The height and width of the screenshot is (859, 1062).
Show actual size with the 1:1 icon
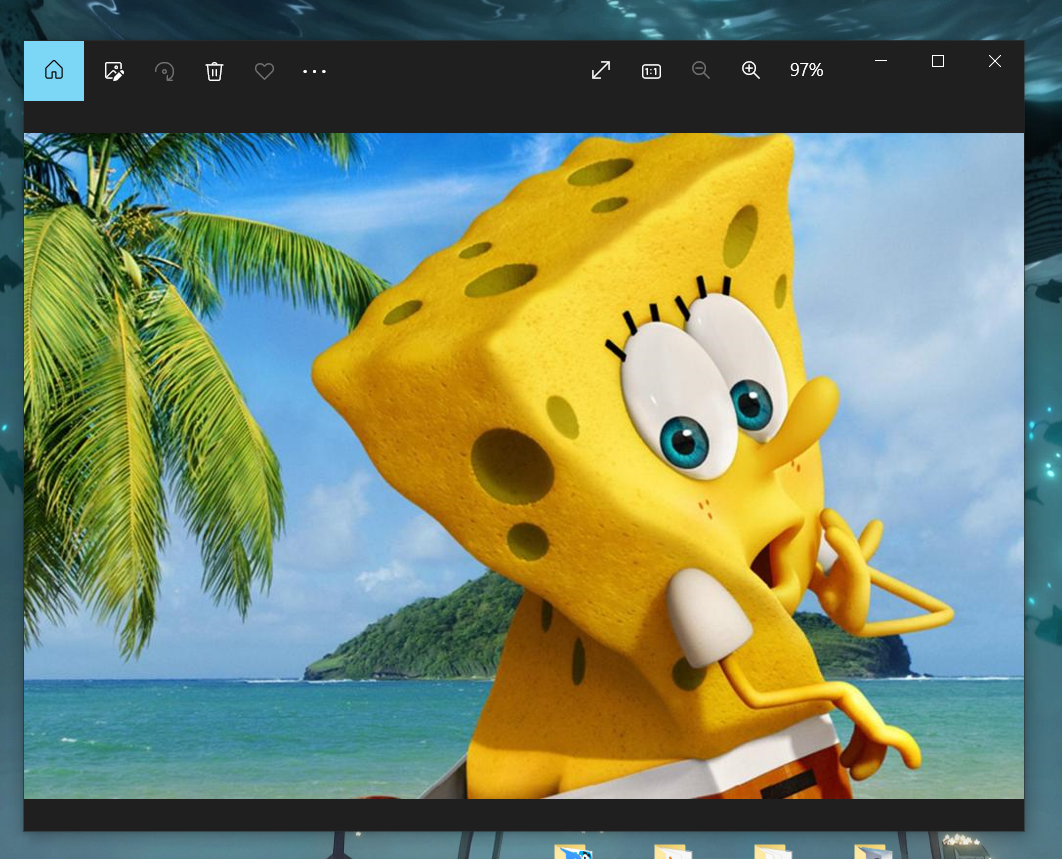pyautogui.click(x=651, y=71)
